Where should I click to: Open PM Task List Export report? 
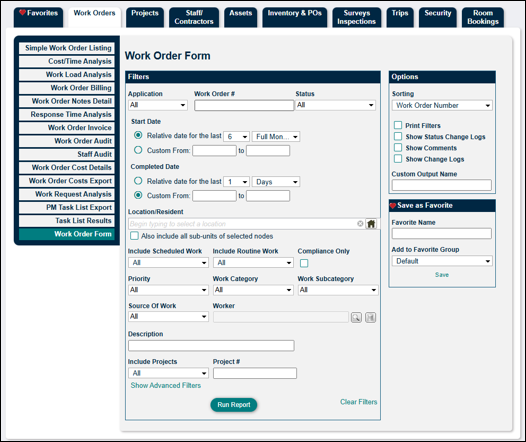(67, 207)
